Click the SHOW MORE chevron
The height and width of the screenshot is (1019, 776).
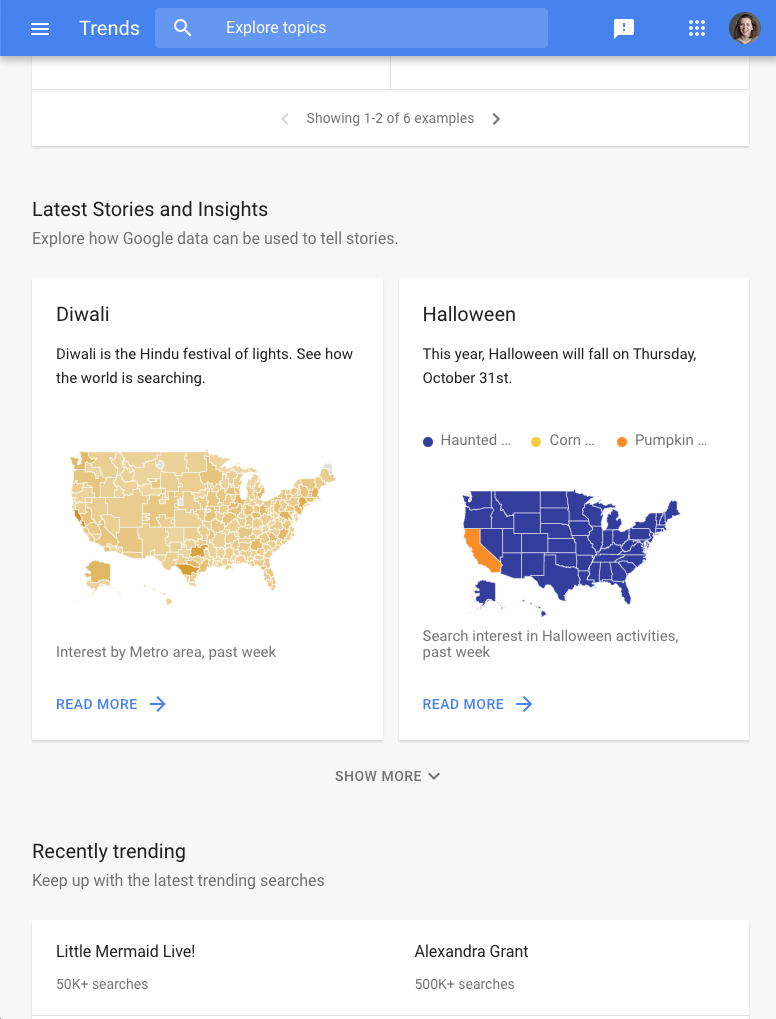point(434,776)
